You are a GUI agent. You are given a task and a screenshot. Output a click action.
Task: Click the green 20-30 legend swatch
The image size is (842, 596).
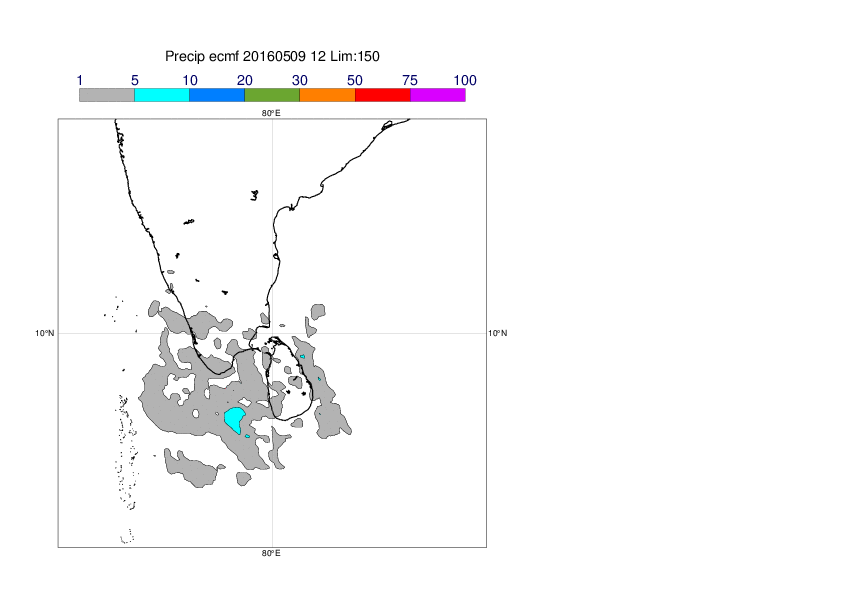coord(272,95)
